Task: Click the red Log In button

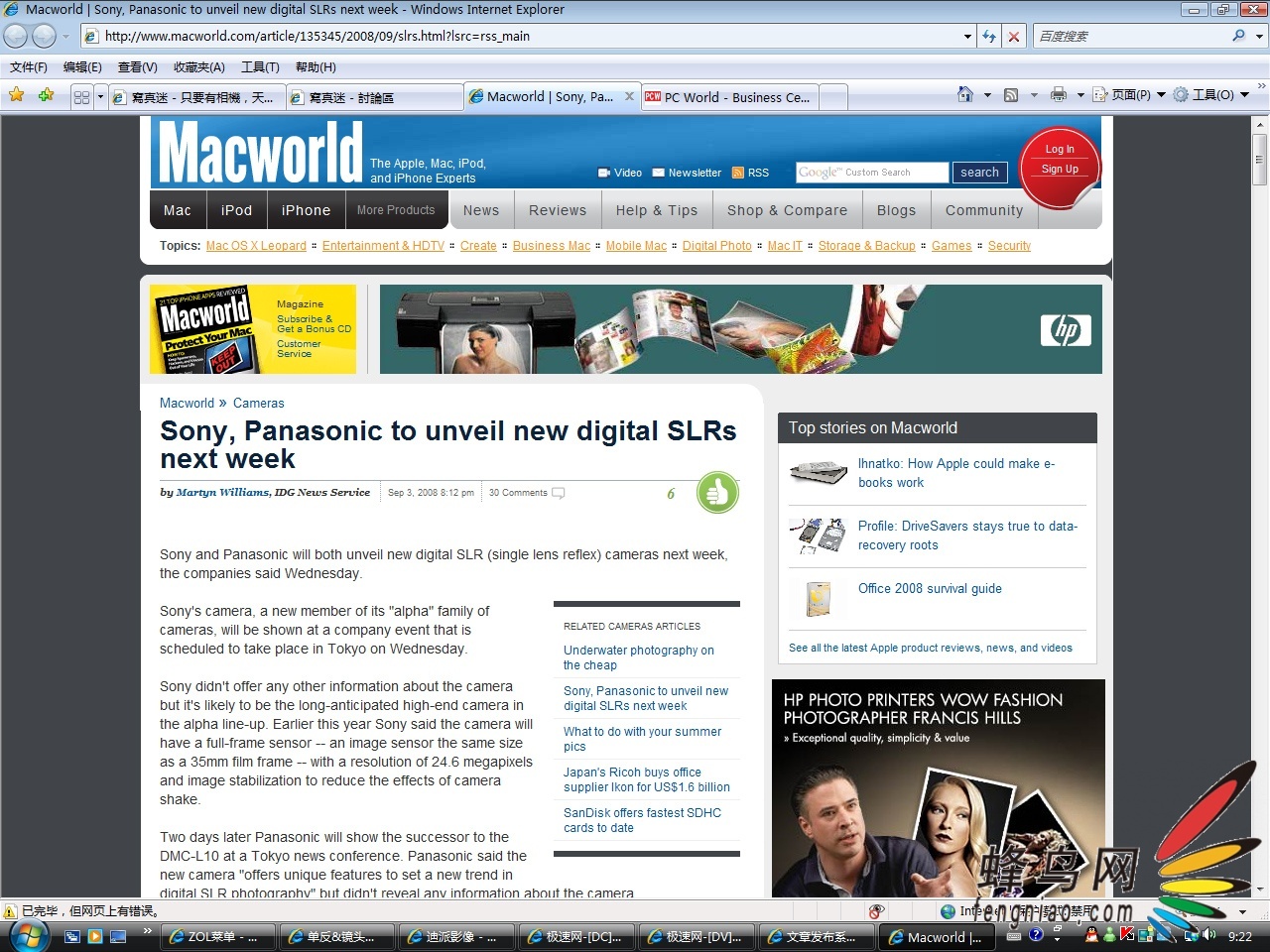Action: point(1059,149)
